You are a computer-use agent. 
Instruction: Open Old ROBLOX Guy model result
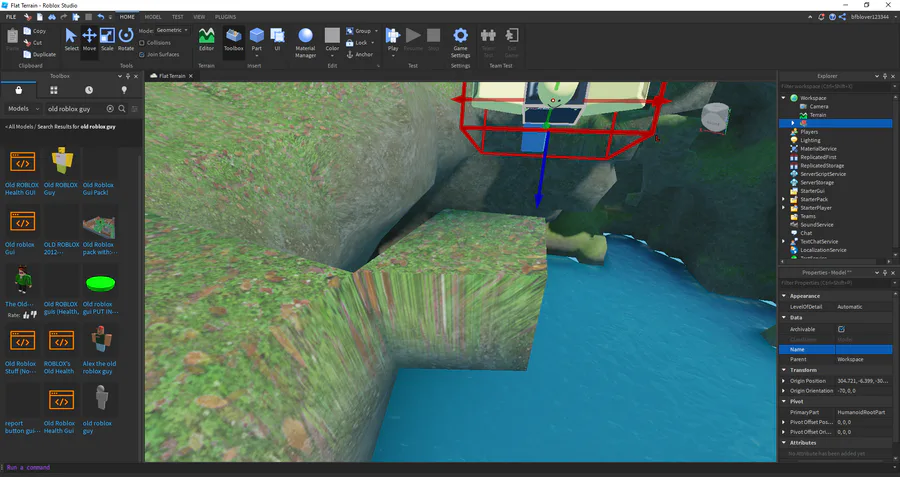click(x=61, y=172)
